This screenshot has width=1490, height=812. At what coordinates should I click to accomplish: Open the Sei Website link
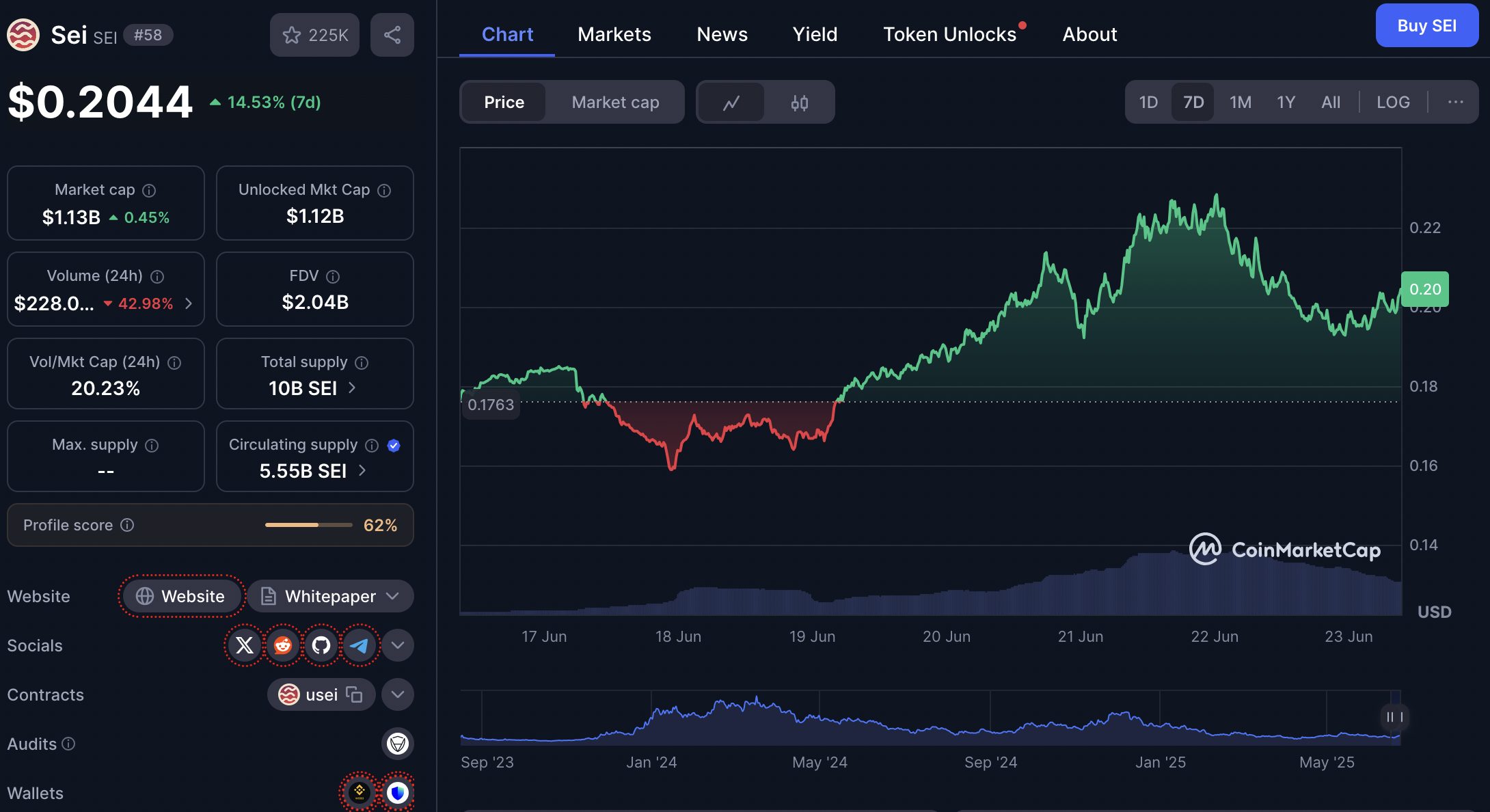(x=181, y=596)
